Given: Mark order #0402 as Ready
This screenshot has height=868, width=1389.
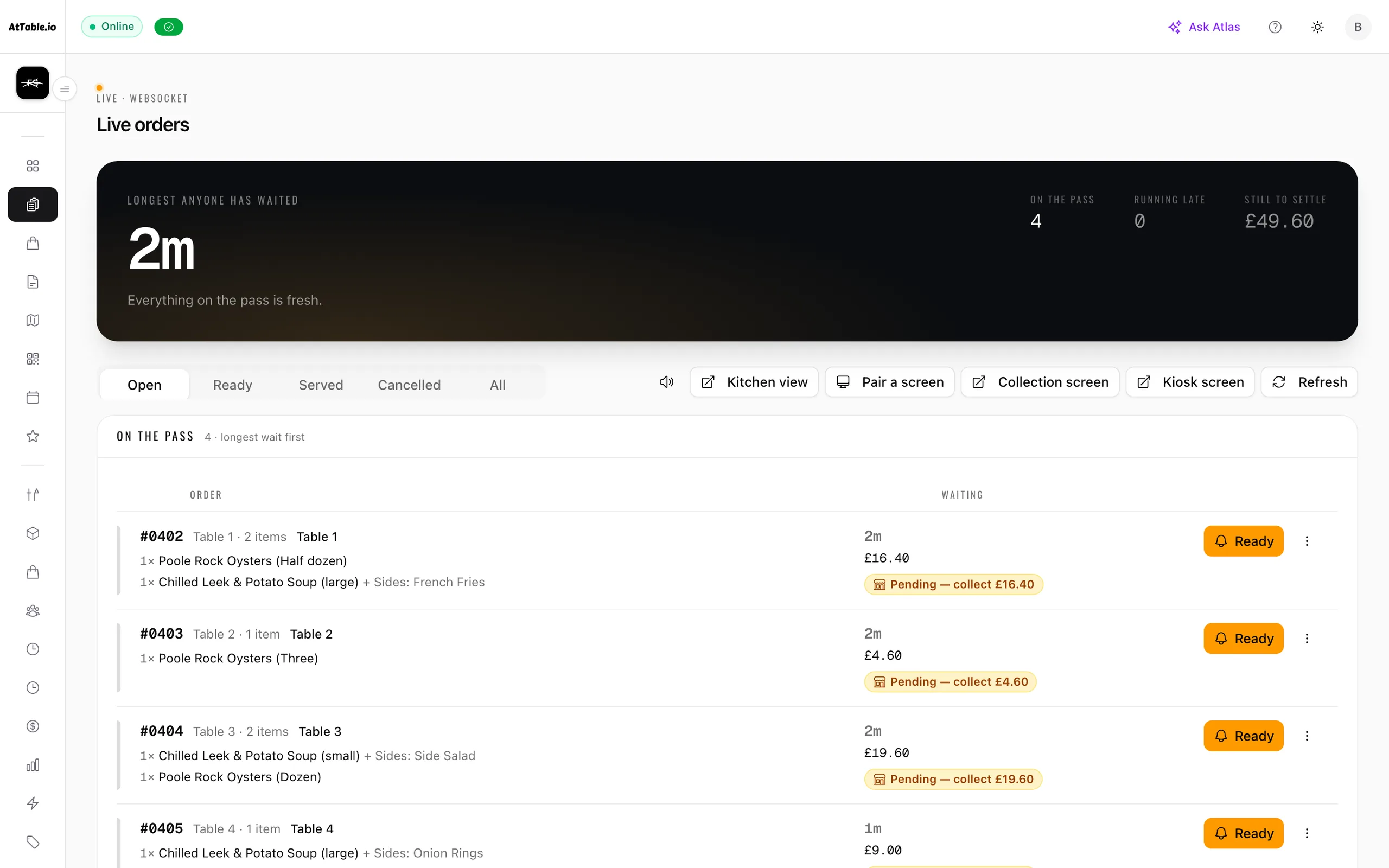Looking at the screenshot, I should tap(1243, 541).
